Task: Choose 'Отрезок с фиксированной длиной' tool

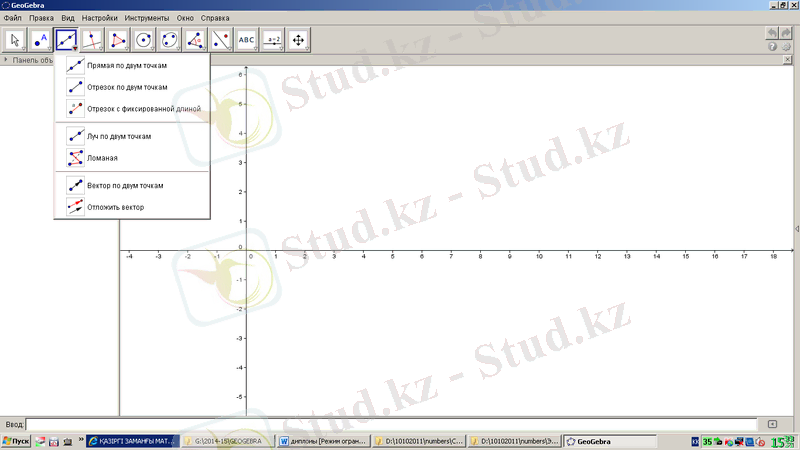Action: (132, 109)
